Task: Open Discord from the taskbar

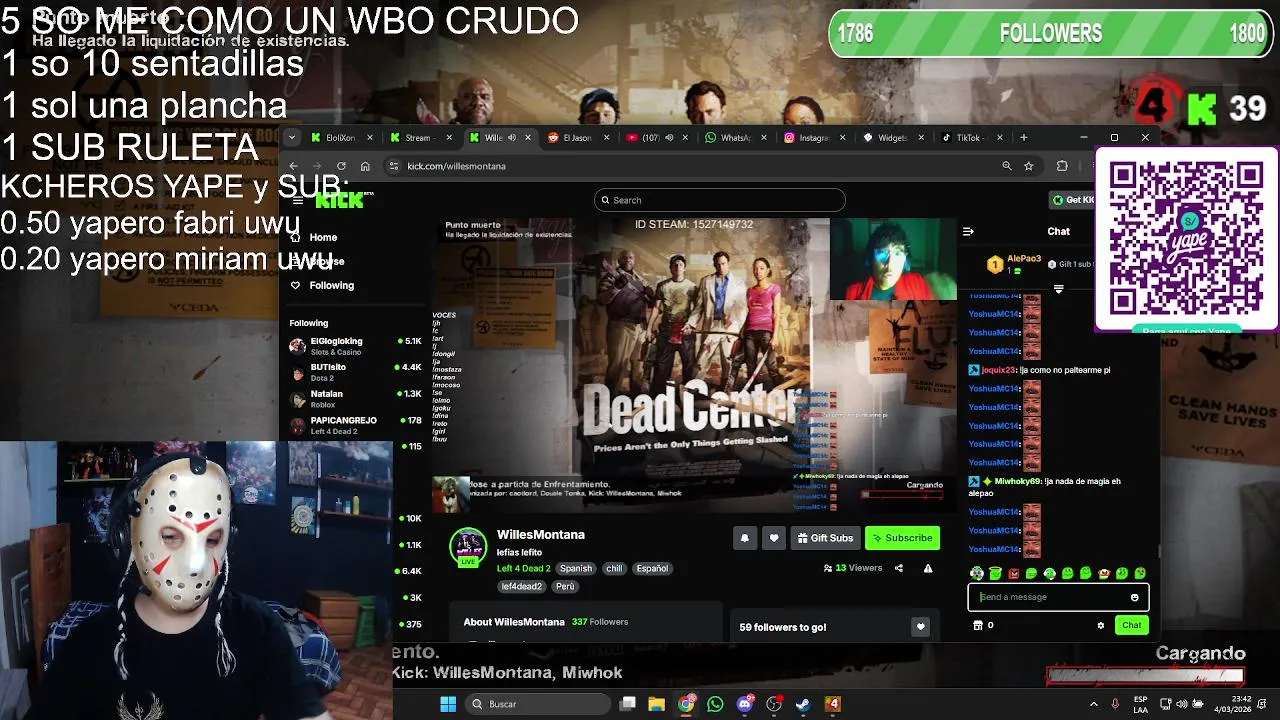Action: 744,704
